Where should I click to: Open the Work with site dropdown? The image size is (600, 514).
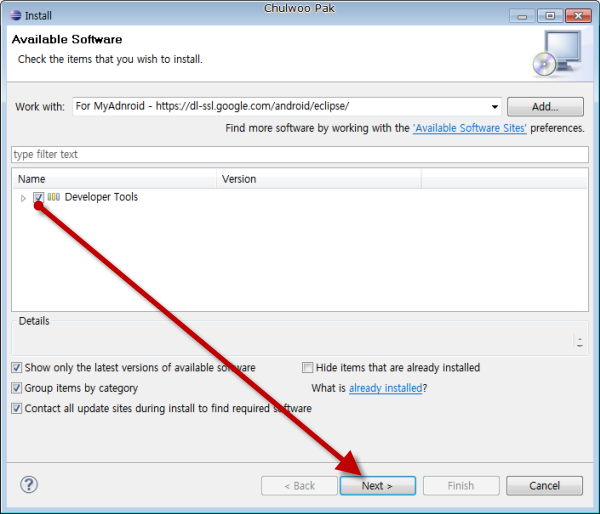pos(494,106)
